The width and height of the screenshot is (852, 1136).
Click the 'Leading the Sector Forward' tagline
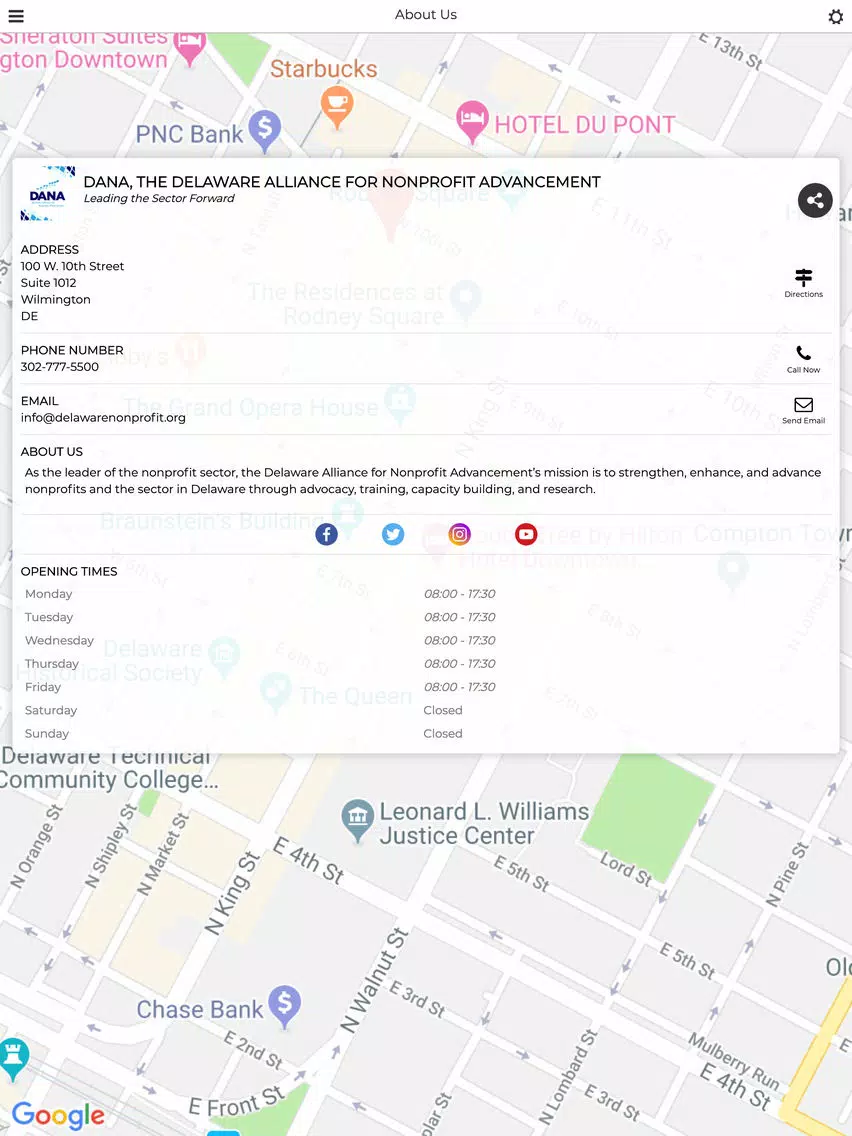pyautogui.click(x=159, y=199)
